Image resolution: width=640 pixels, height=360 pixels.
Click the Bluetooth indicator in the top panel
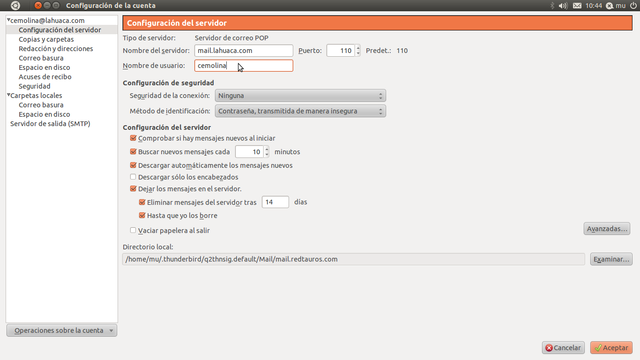click(552, 5)
